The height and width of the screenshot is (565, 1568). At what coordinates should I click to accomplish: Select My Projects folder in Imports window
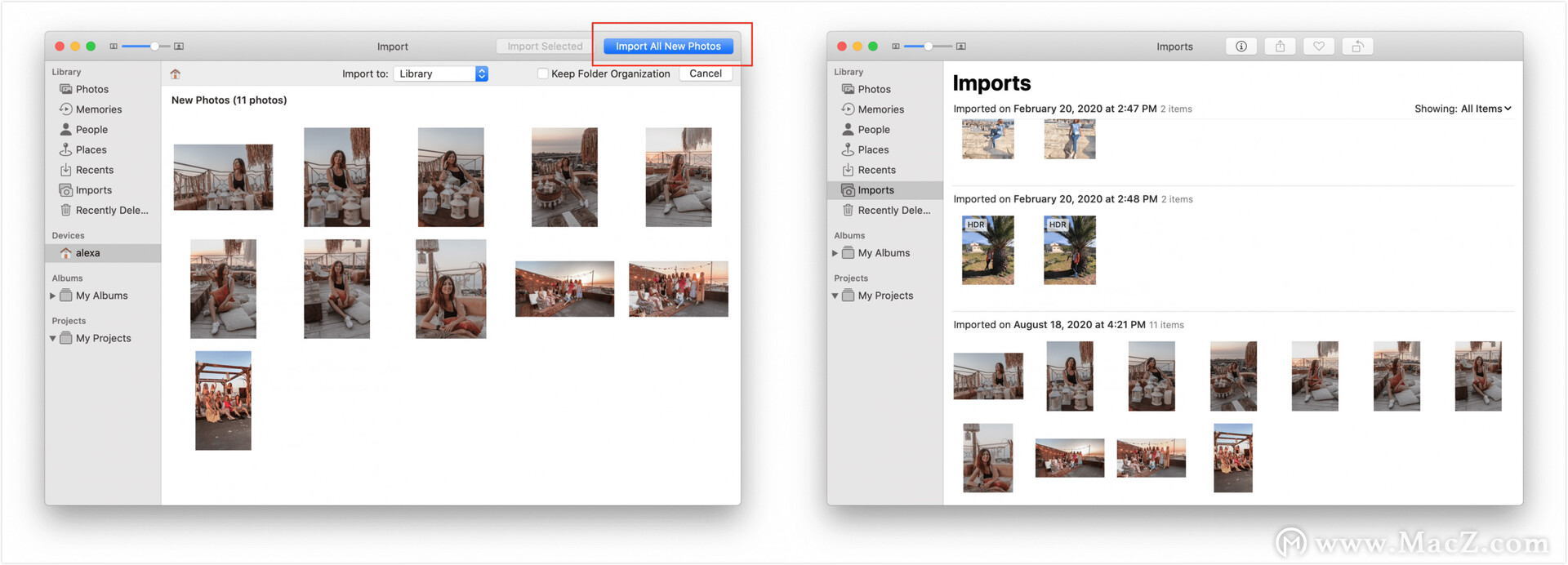pos(878,296)
